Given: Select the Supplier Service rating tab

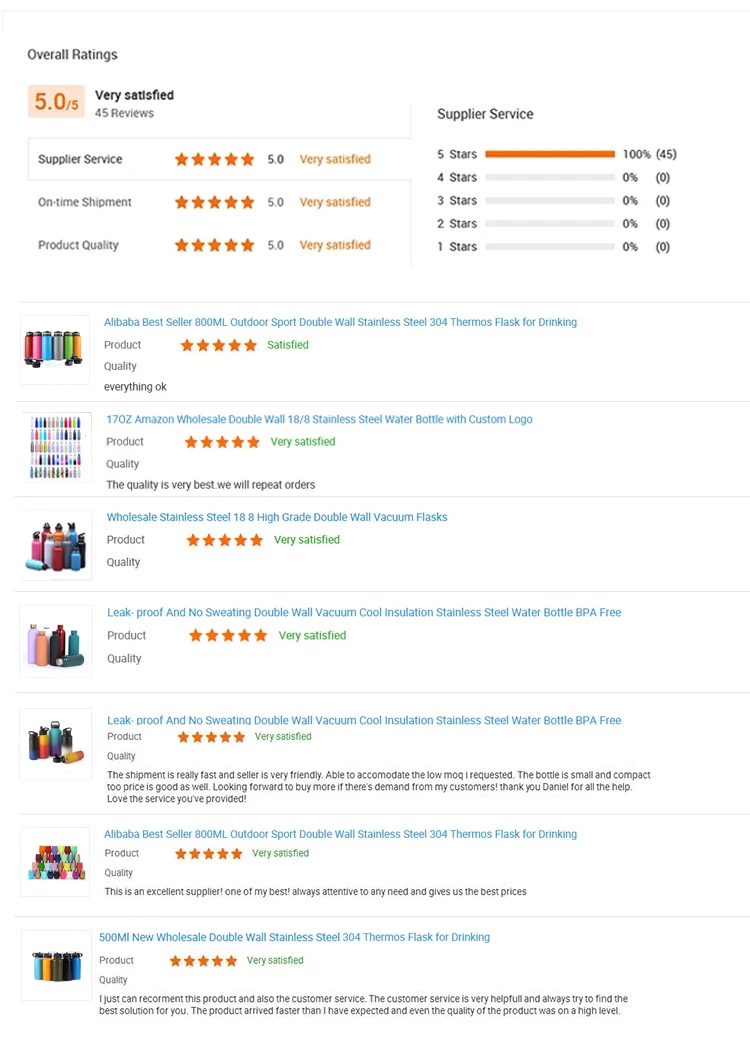Looking at the screenshot, I should (x=80, y=159).
